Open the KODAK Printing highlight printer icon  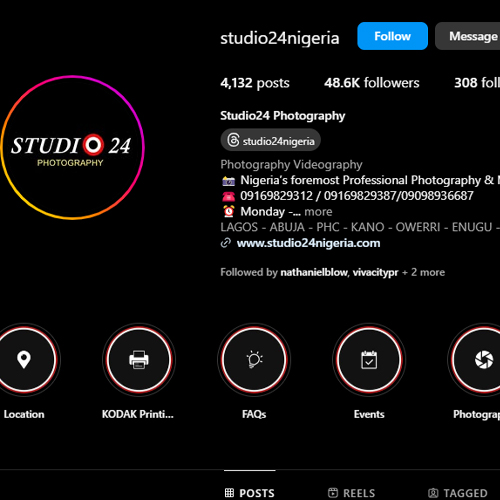click(139, 360)
